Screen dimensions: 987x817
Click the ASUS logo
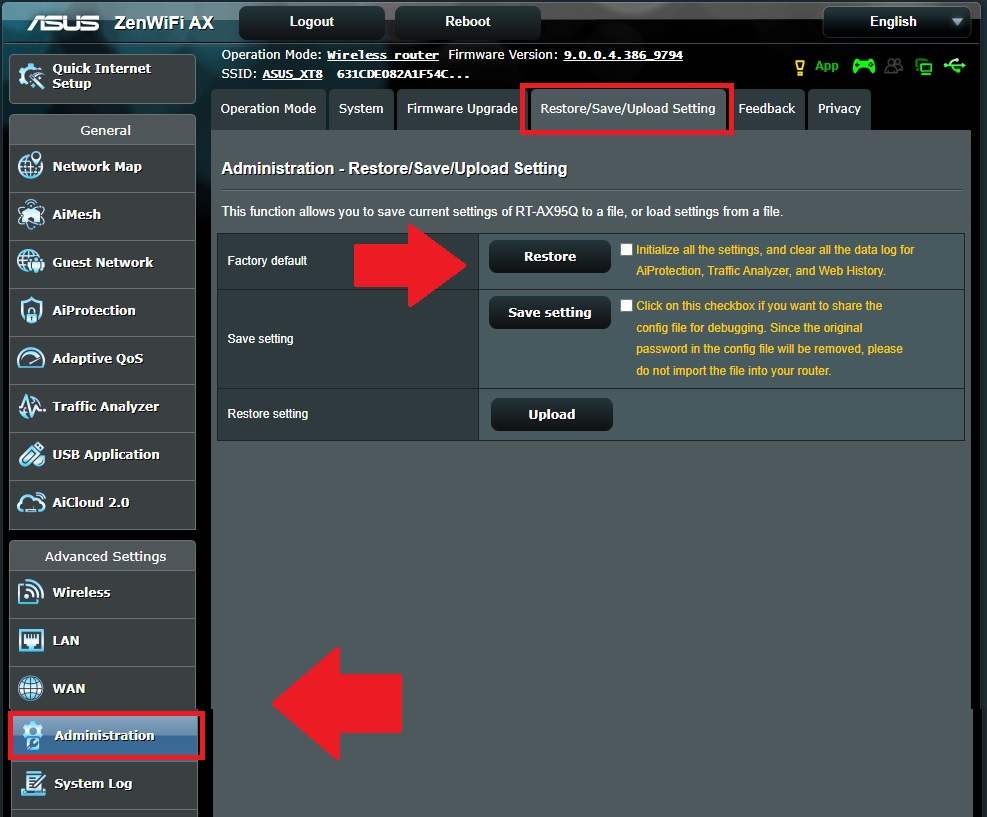click(62, 23)
